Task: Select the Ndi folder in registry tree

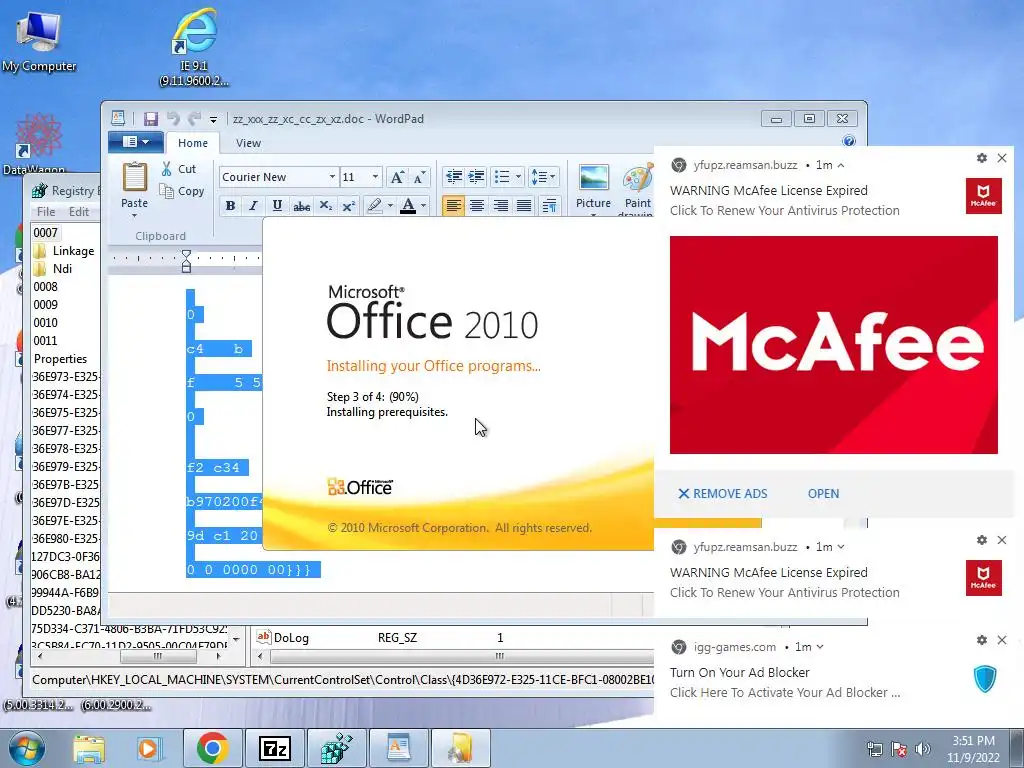Action: click(62, 269)
